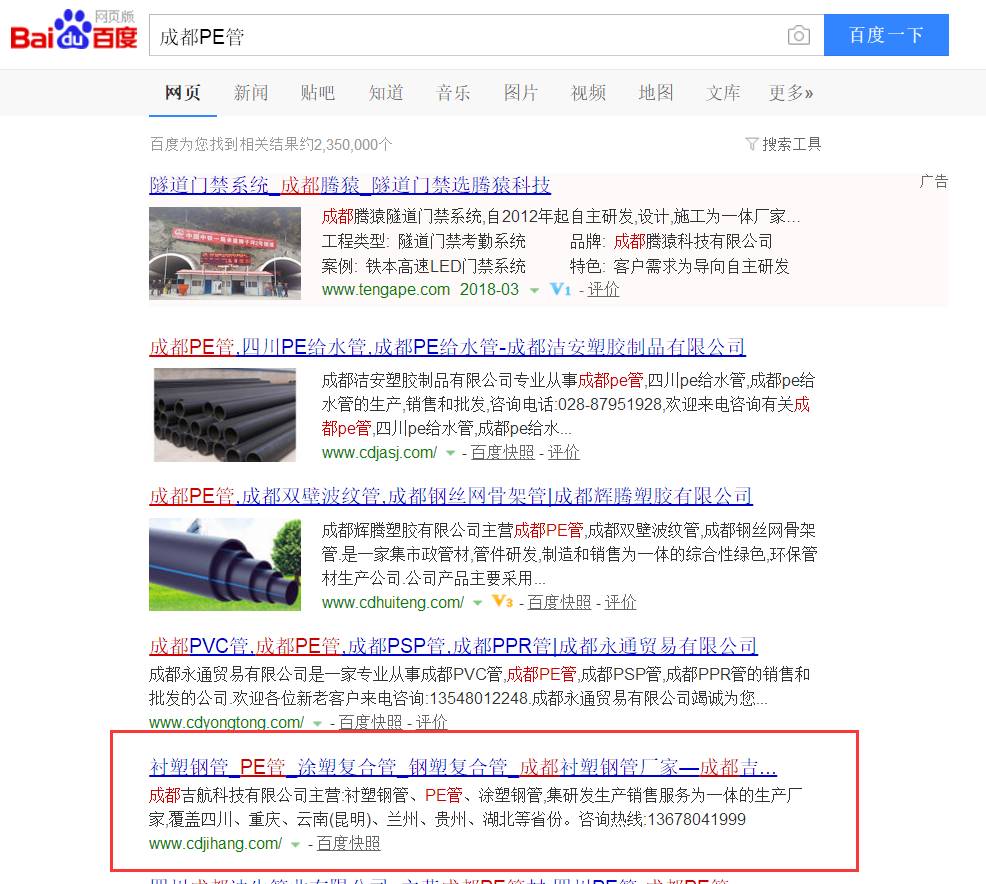Click the camera image search icon
This screenshot has width=986, height=884.
[799, 35]
